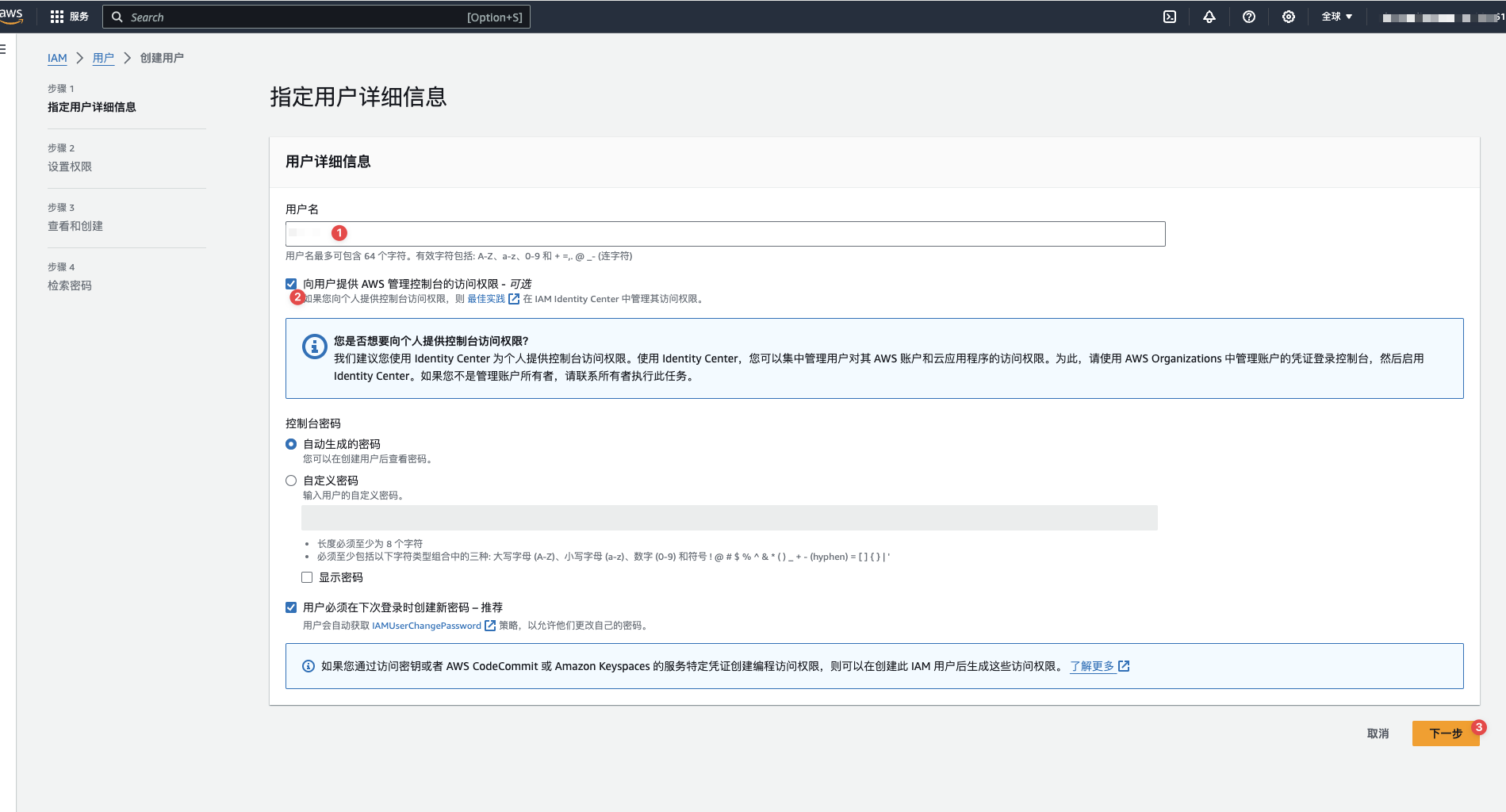Click info icon in CodeCommit notice
The width and height of the screenshot is (1506, 812).
tap(308, 666)
